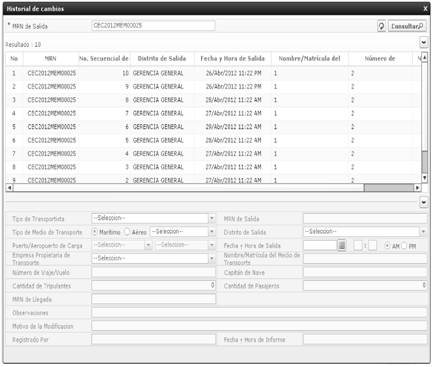Select the Marítimo radio button

pos(95,232)
